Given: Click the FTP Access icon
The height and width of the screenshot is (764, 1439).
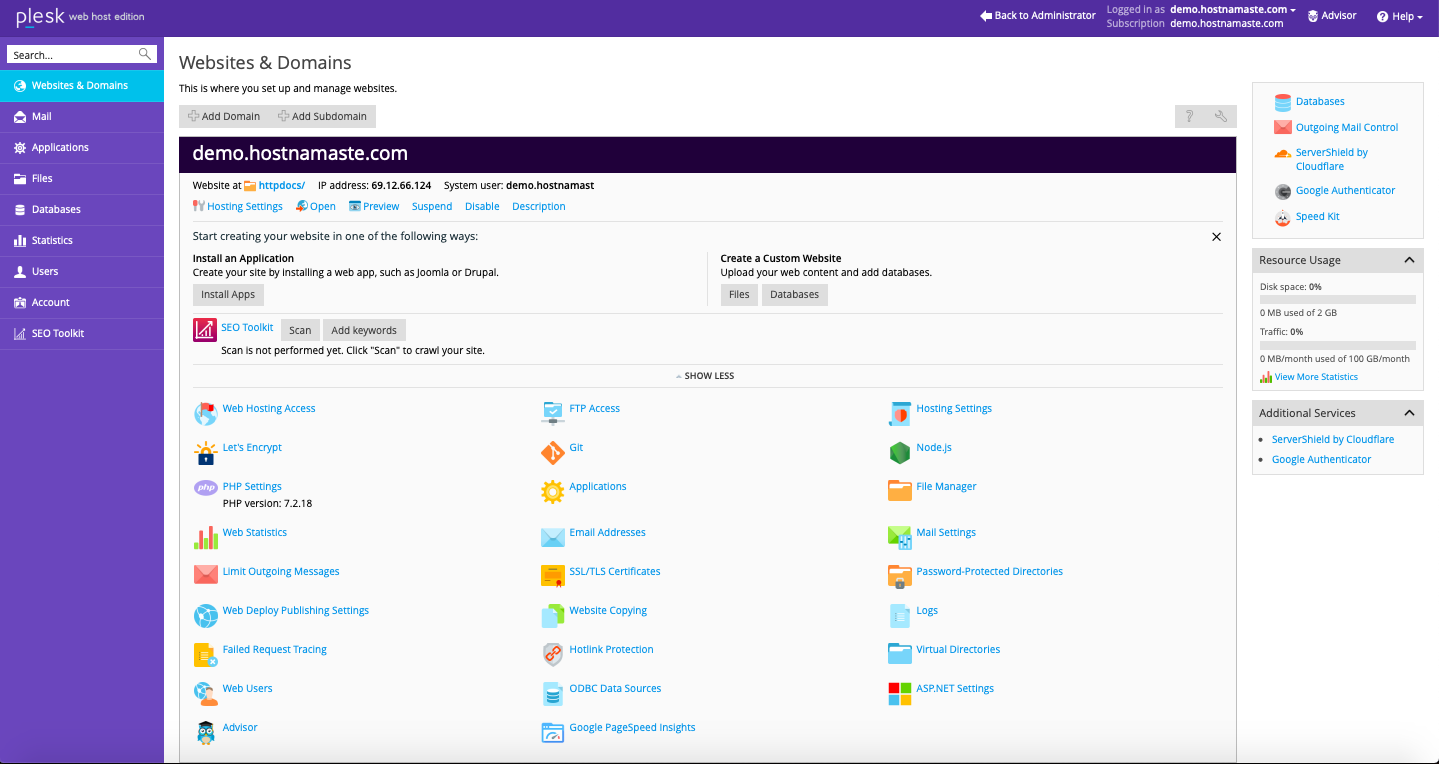Looking at the screenshot, I should (x=553, y=413).
